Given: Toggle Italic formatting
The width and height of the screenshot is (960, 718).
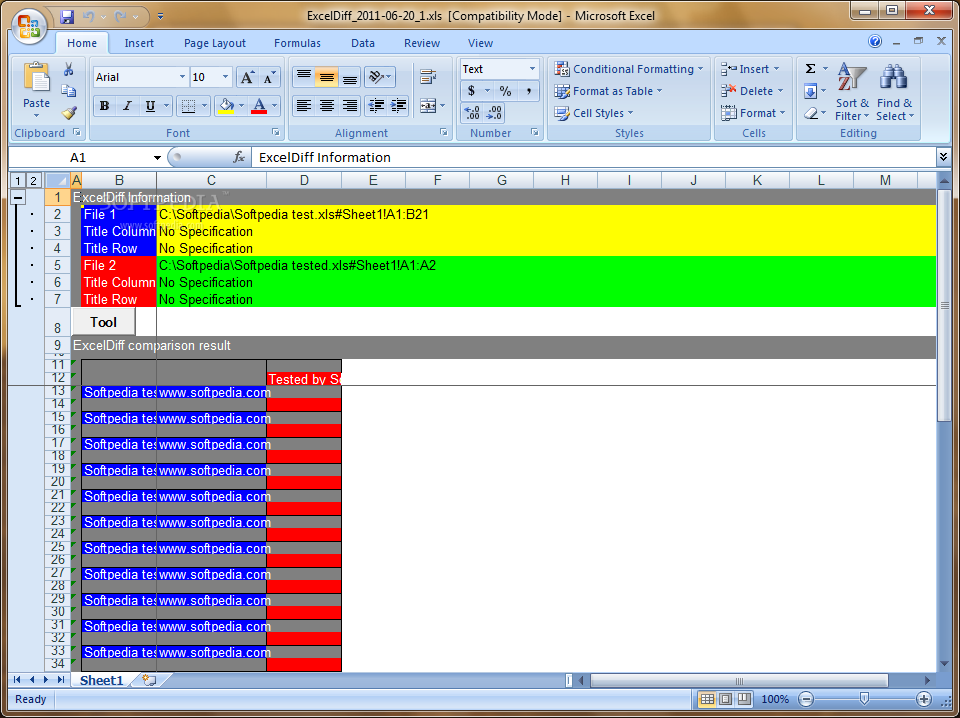Looking at the screenshot, I should tap(127, 106).
